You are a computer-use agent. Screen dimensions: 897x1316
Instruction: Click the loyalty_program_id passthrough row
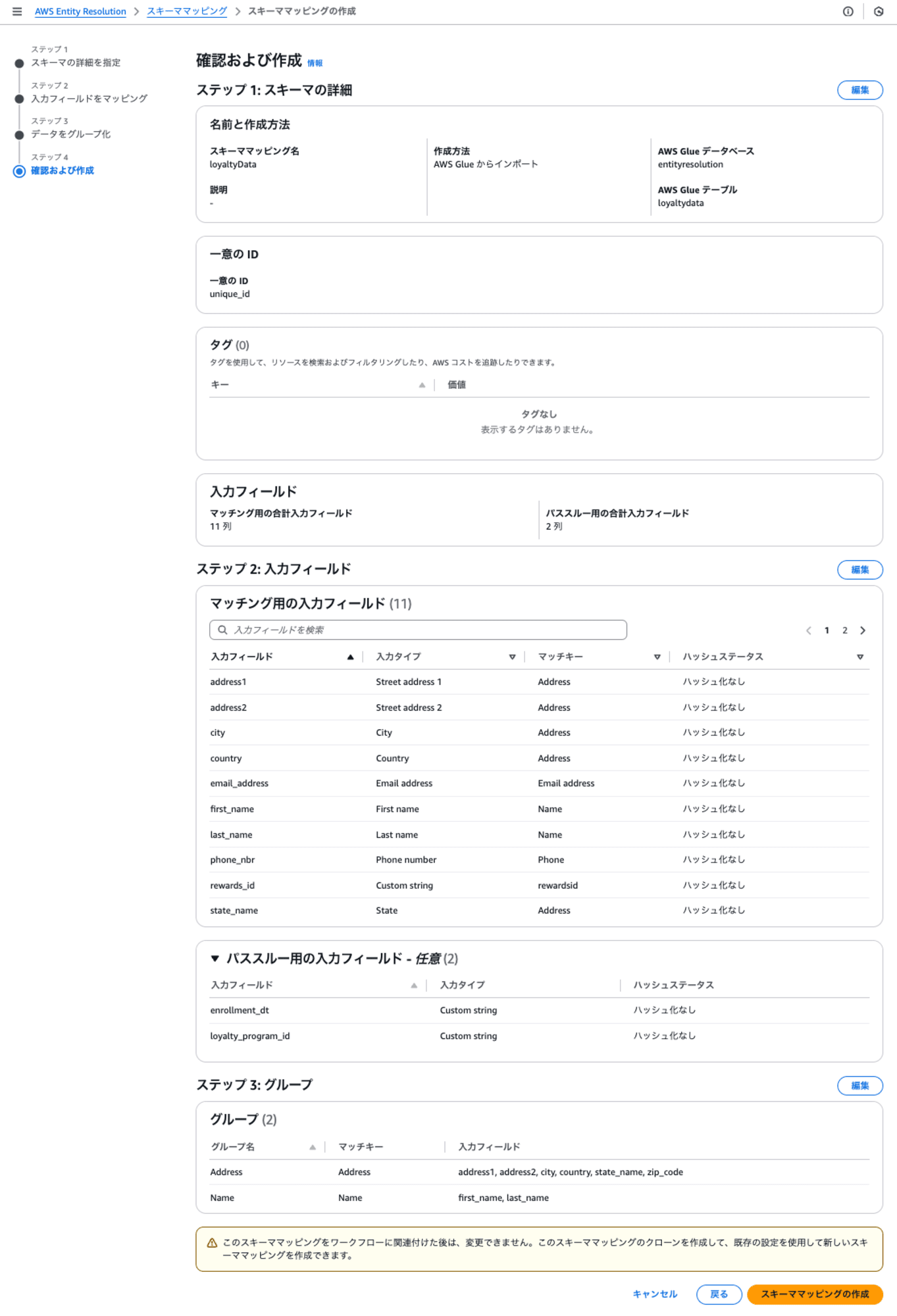[x=540, y=1036]
